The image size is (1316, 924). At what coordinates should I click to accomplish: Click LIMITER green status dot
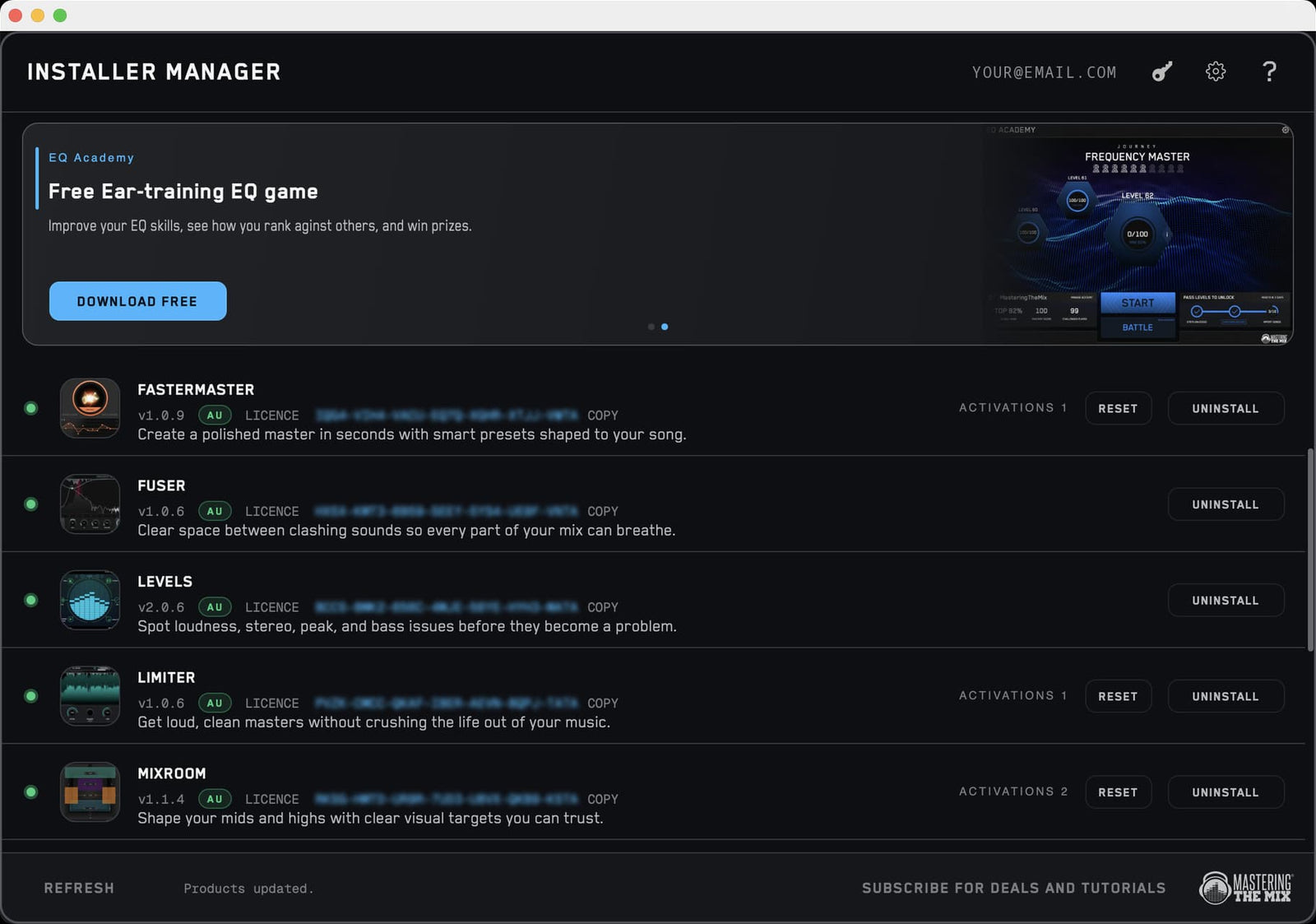point(31,696)
